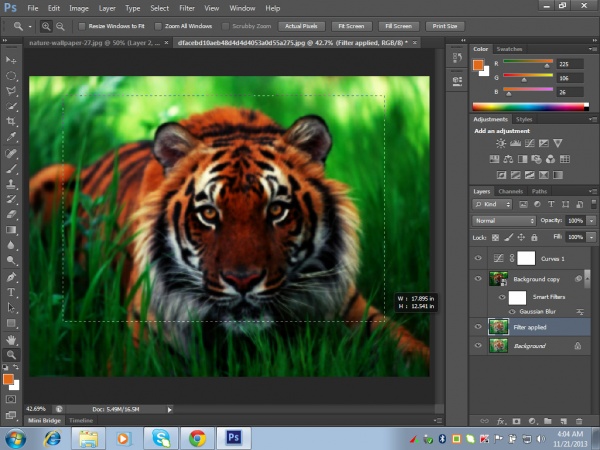This screenshot has height=450, width=600.
Task: Choose the Lasso tool
Action: coord(11,89)
